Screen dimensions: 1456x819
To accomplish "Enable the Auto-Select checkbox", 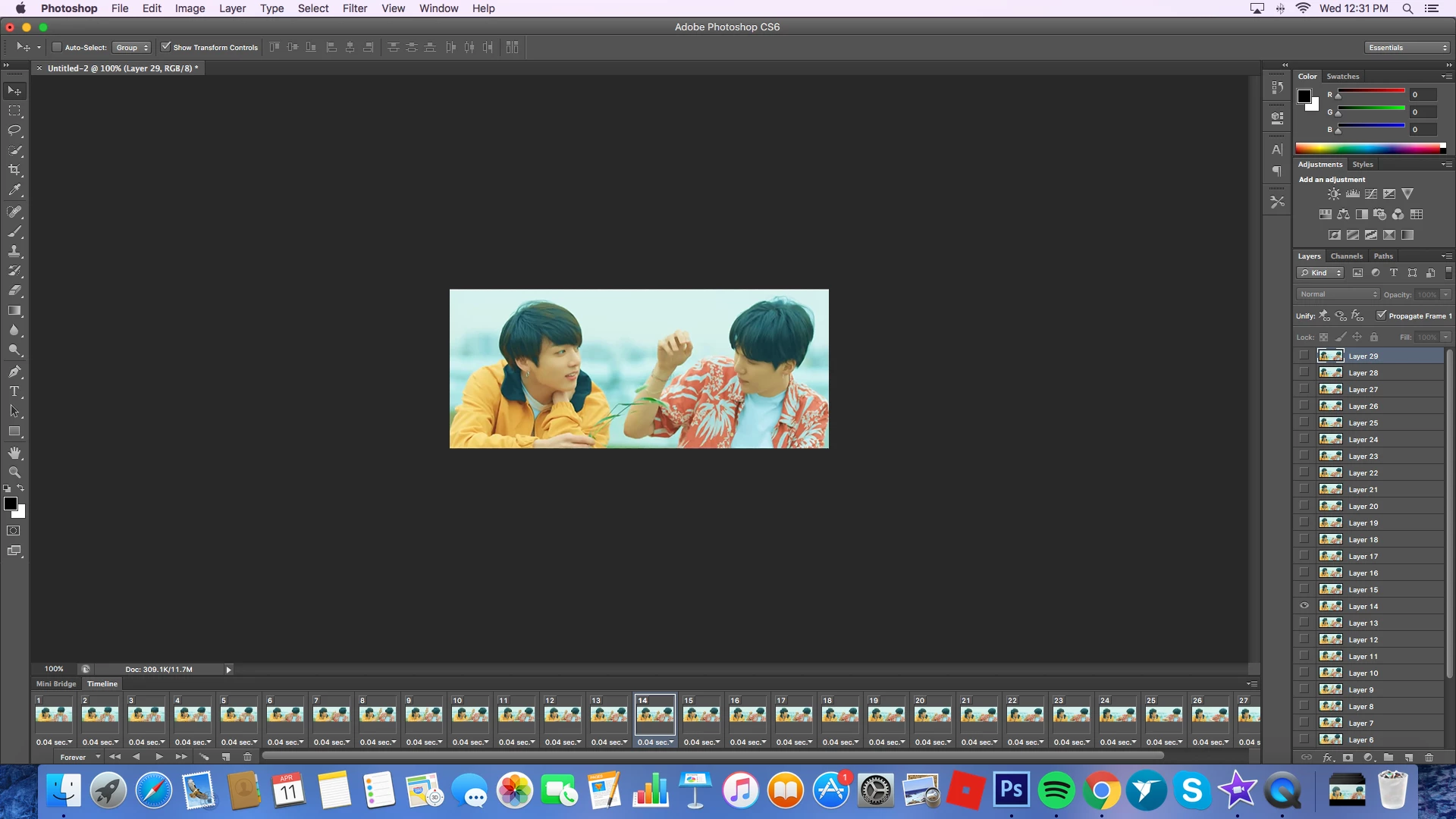I will tap(57, 47).
